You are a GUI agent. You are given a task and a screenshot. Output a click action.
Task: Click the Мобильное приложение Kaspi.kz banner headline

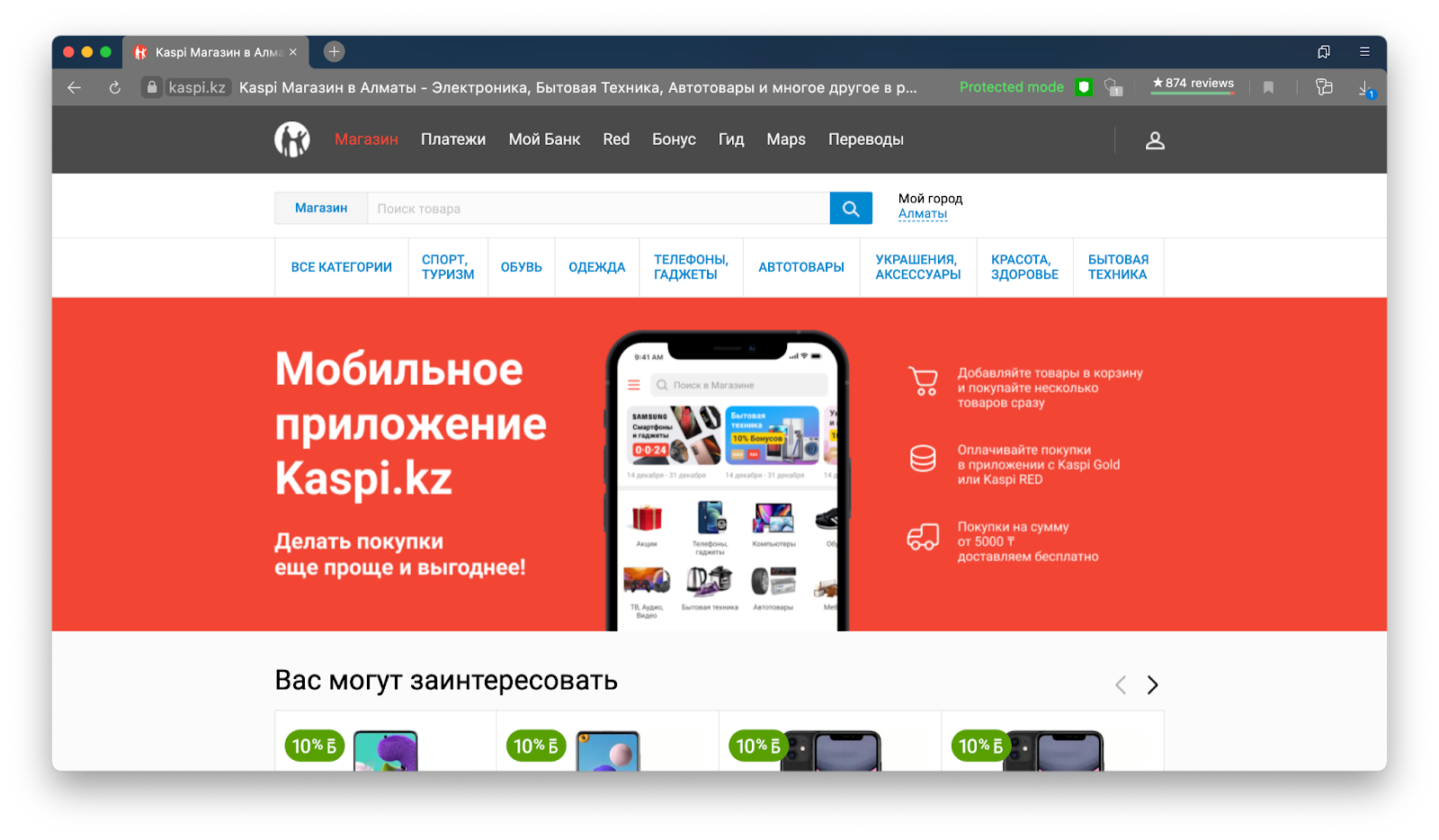click(411, 424)
